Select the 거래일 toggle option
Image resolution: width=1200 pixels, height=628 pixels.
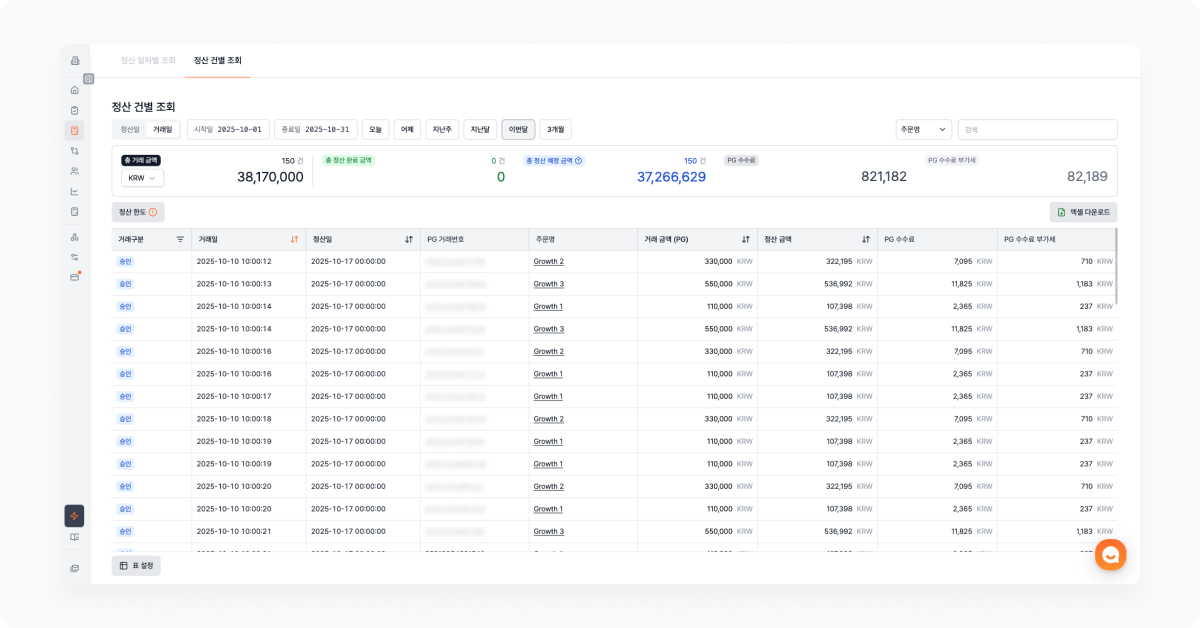tap(162, 129)
